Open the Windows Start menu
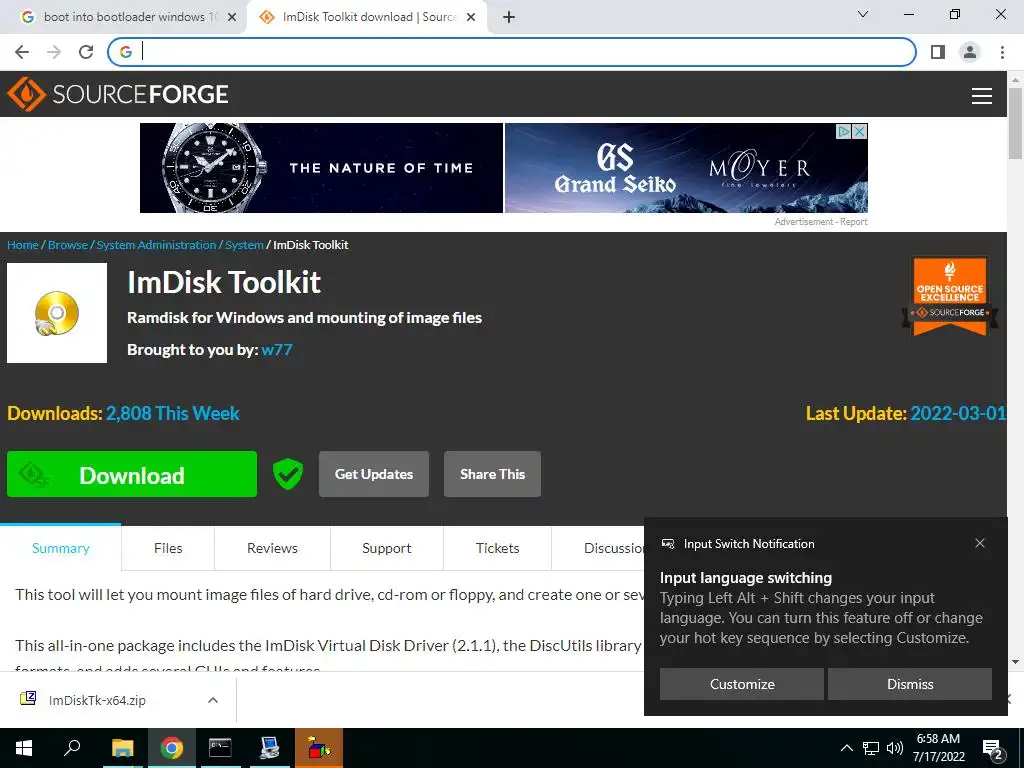Screen dimensions: 1024x768 click(24, 748)
